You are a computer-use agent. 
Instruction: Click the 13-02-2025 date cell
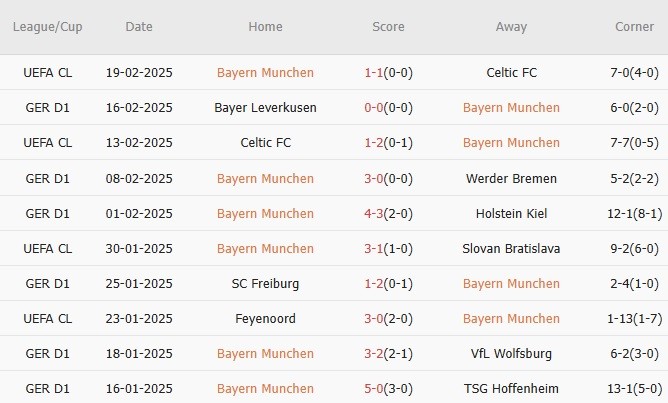(x=139, y=143)
